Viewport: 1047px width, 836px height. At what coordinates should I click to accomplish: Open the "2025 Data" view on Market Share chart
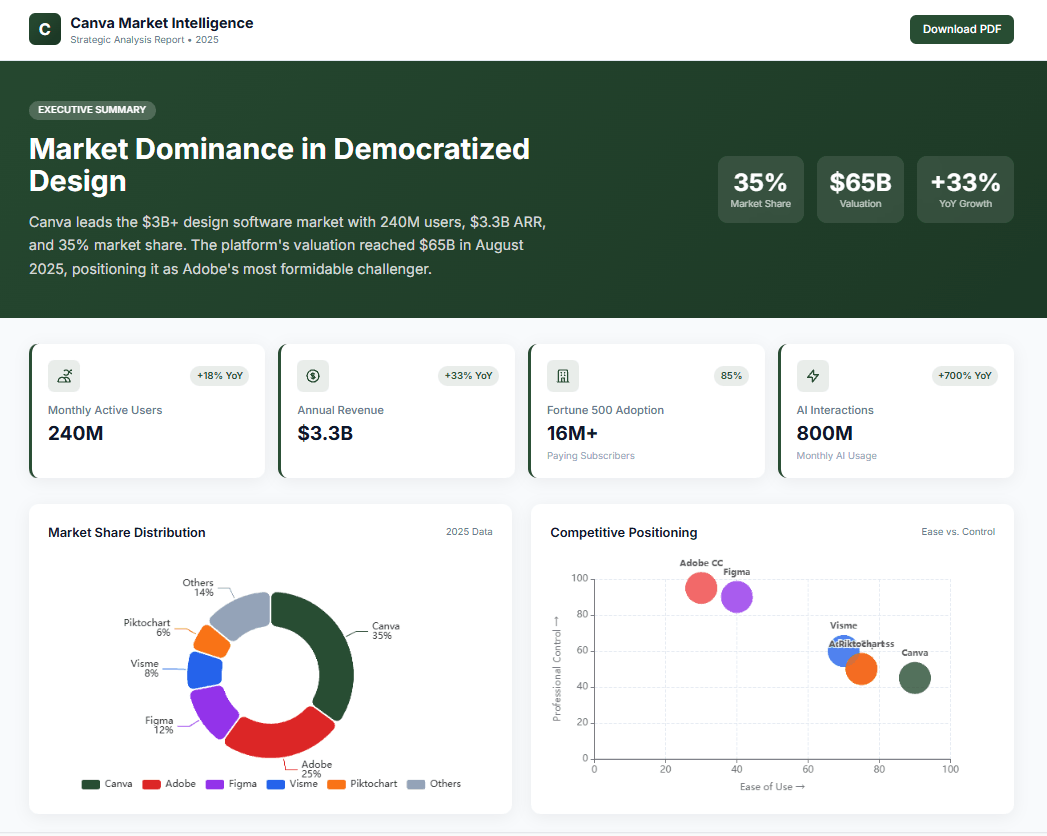click(x=469, y=532)
